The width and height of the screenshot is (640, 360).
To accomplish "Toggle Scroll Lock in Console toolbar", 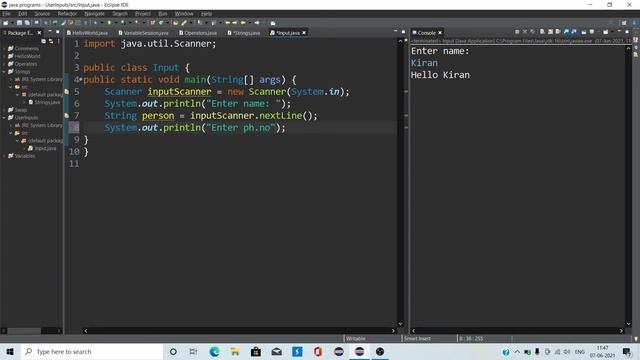I will point(550,32).
